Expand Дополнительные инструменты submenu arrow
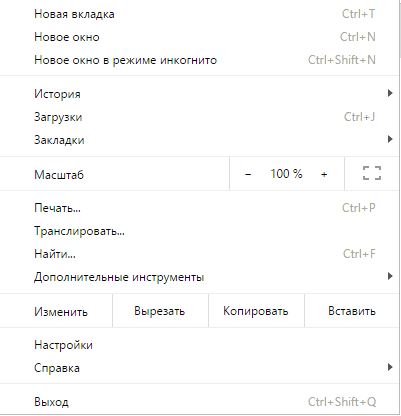This screenshot has height=416, width=401. point(390,276)
